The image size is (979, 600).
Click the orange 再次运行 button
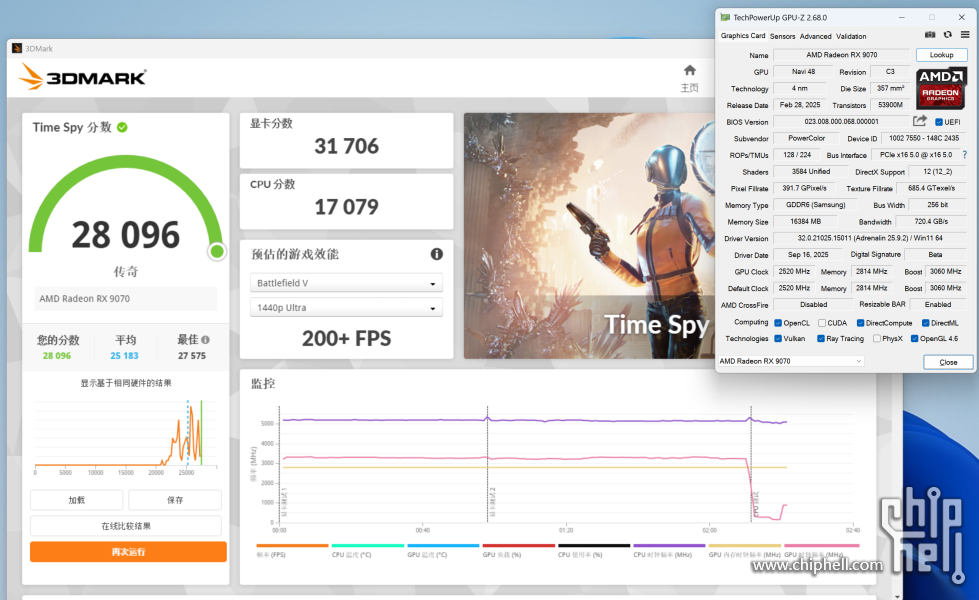point(128,551)
